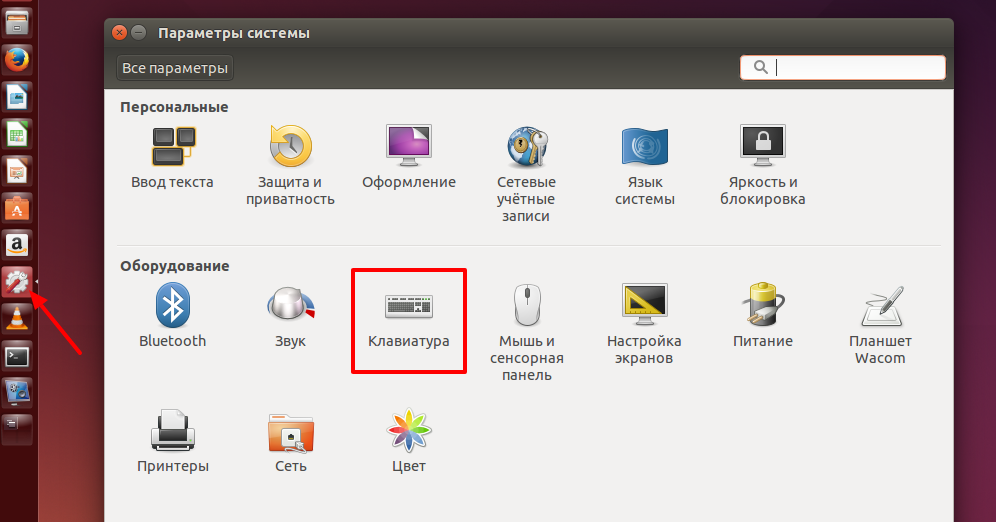996x522 pixels.
Task: Launch VLC media player from launcher
Action: 17,318
